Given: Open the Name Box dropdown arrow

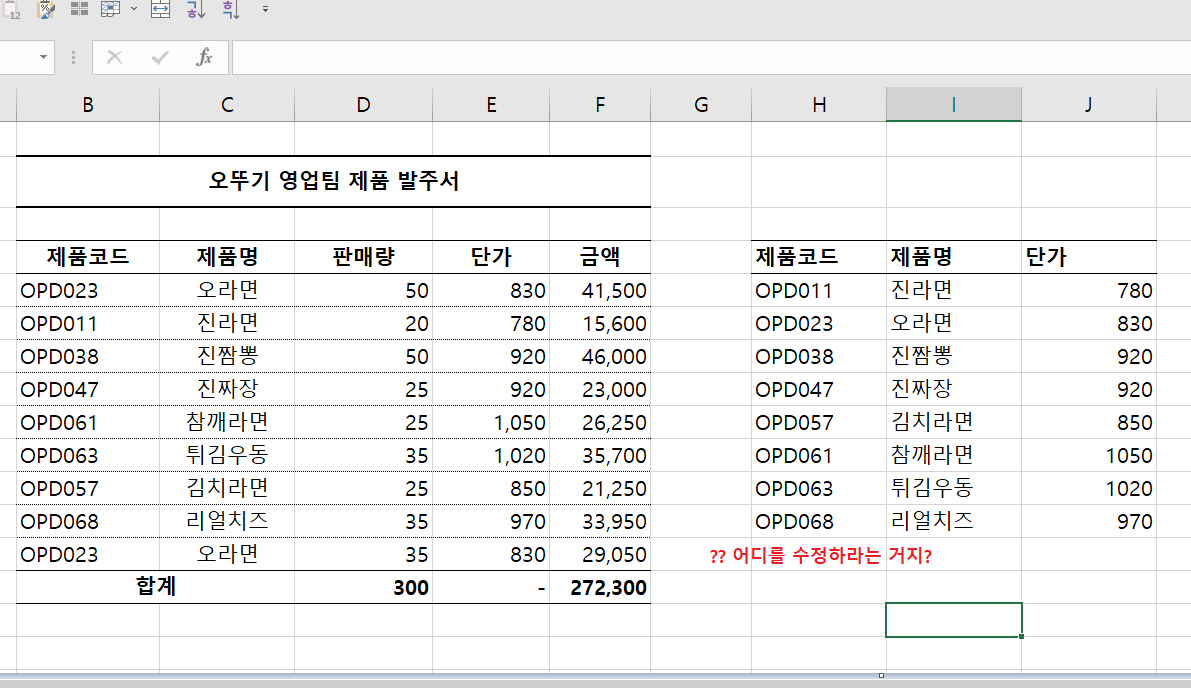Looking at the screenshot, I should [x=43, y=57].
